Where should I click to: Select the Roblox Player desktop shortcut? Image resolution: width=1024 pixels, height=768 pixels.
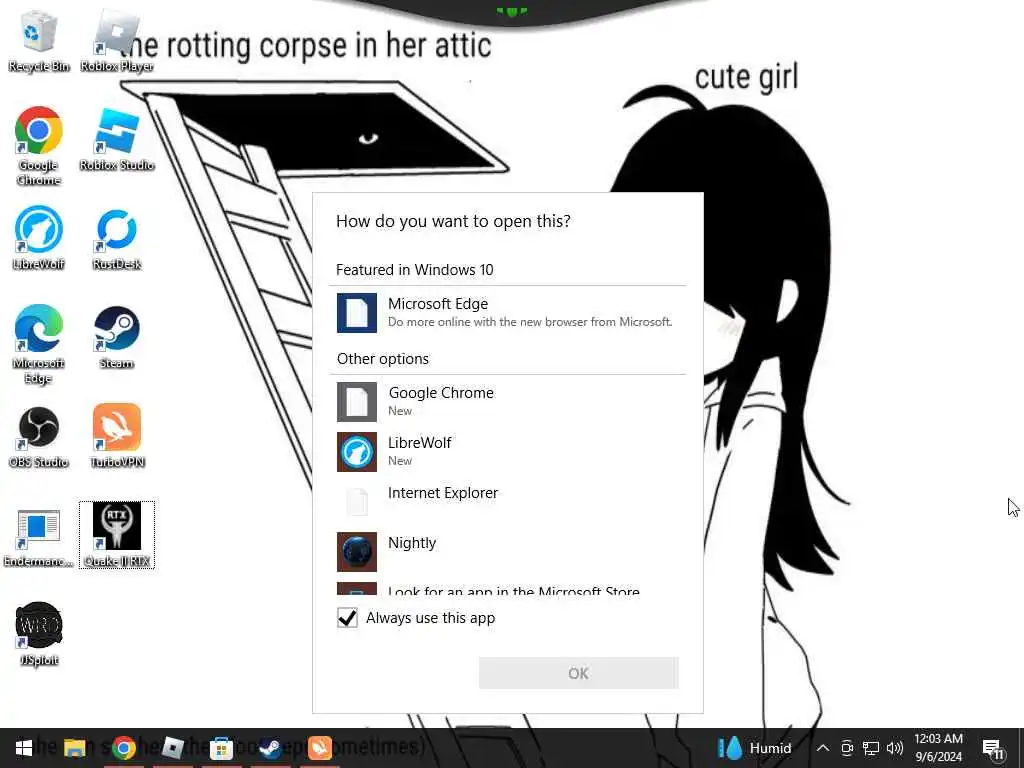tap(117, 40)
